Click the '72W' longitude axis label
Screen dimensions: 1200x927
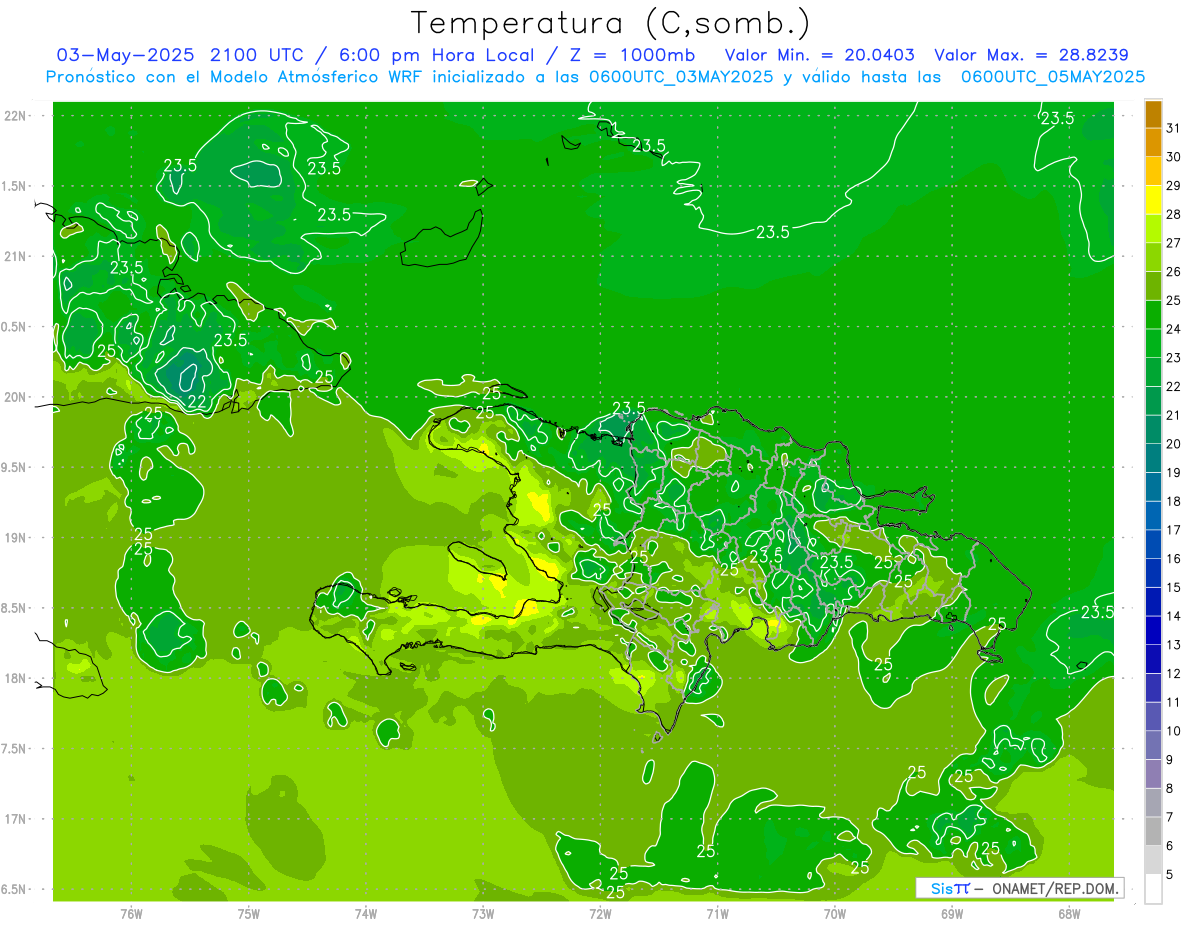[600, 913]
